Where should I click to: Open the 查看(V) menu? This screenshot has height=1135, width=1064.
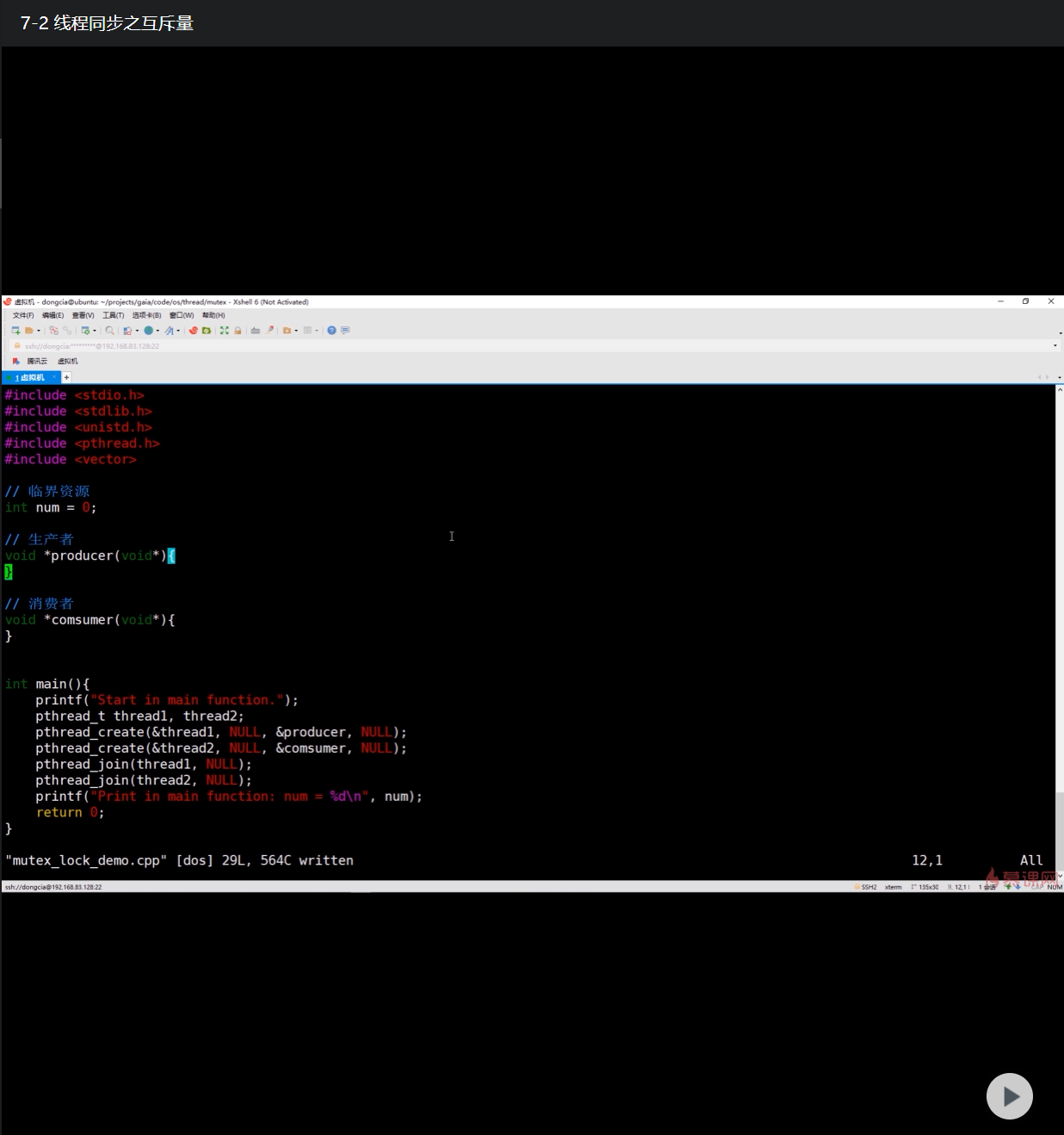point(83,315)
